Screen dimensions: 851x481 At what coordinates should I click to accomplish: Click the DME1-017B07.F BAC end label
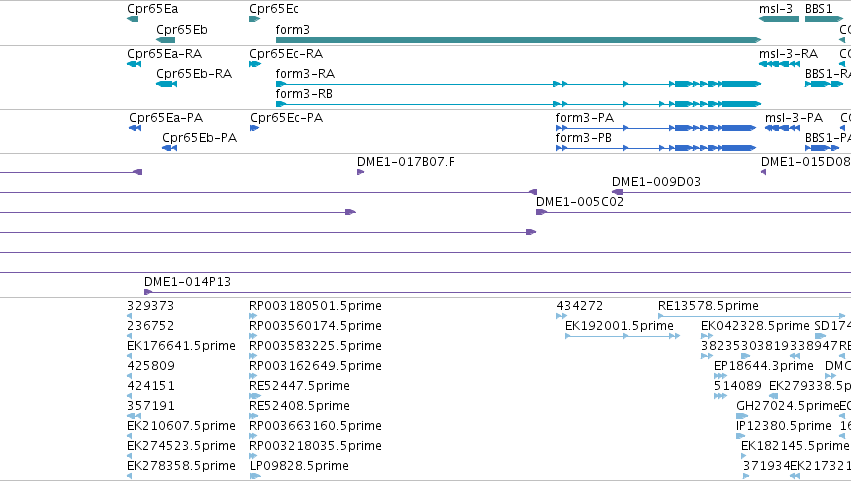(x=406, y=162)
